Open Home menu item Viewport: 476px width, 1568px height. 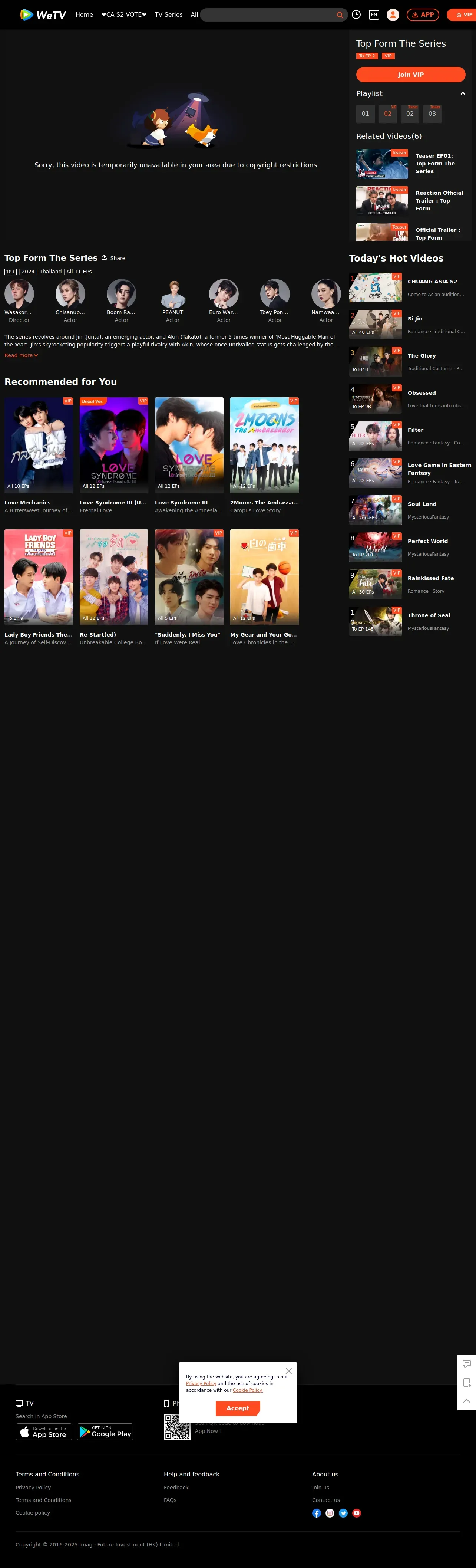tap(84, 14)
